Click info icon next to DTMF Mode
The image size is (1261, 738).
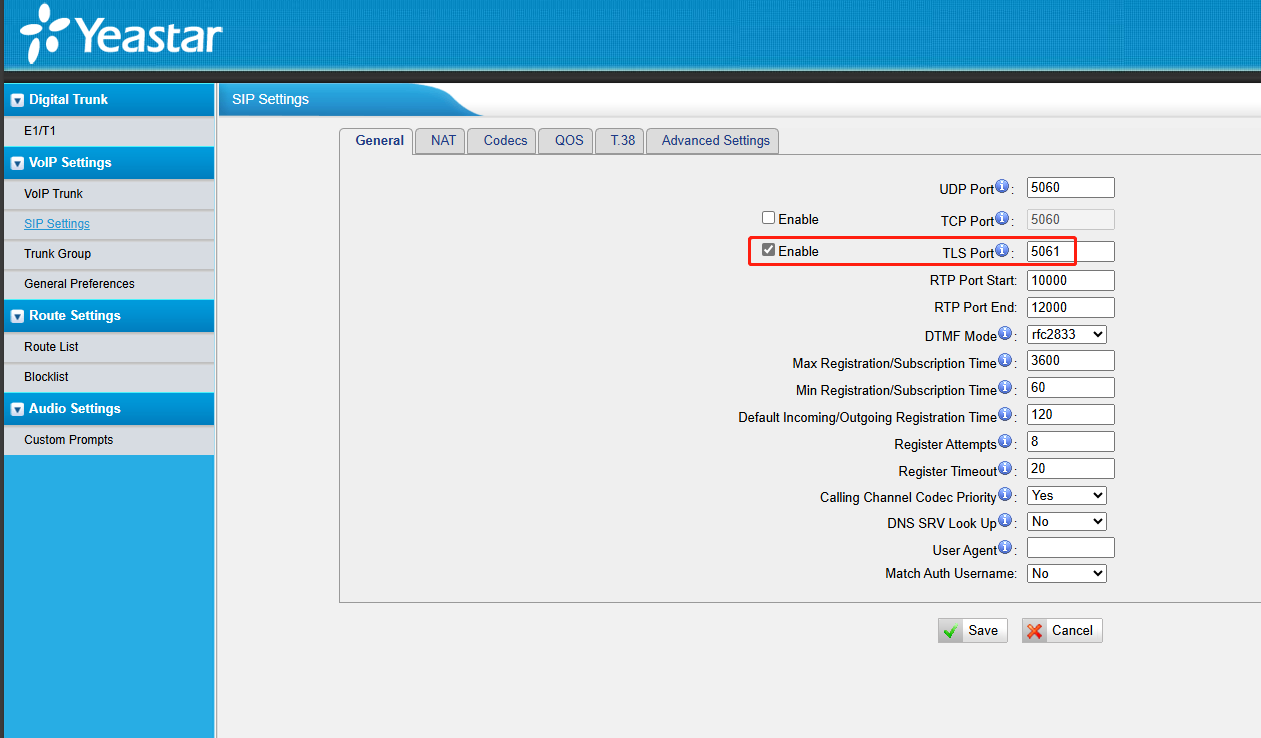1005,335
